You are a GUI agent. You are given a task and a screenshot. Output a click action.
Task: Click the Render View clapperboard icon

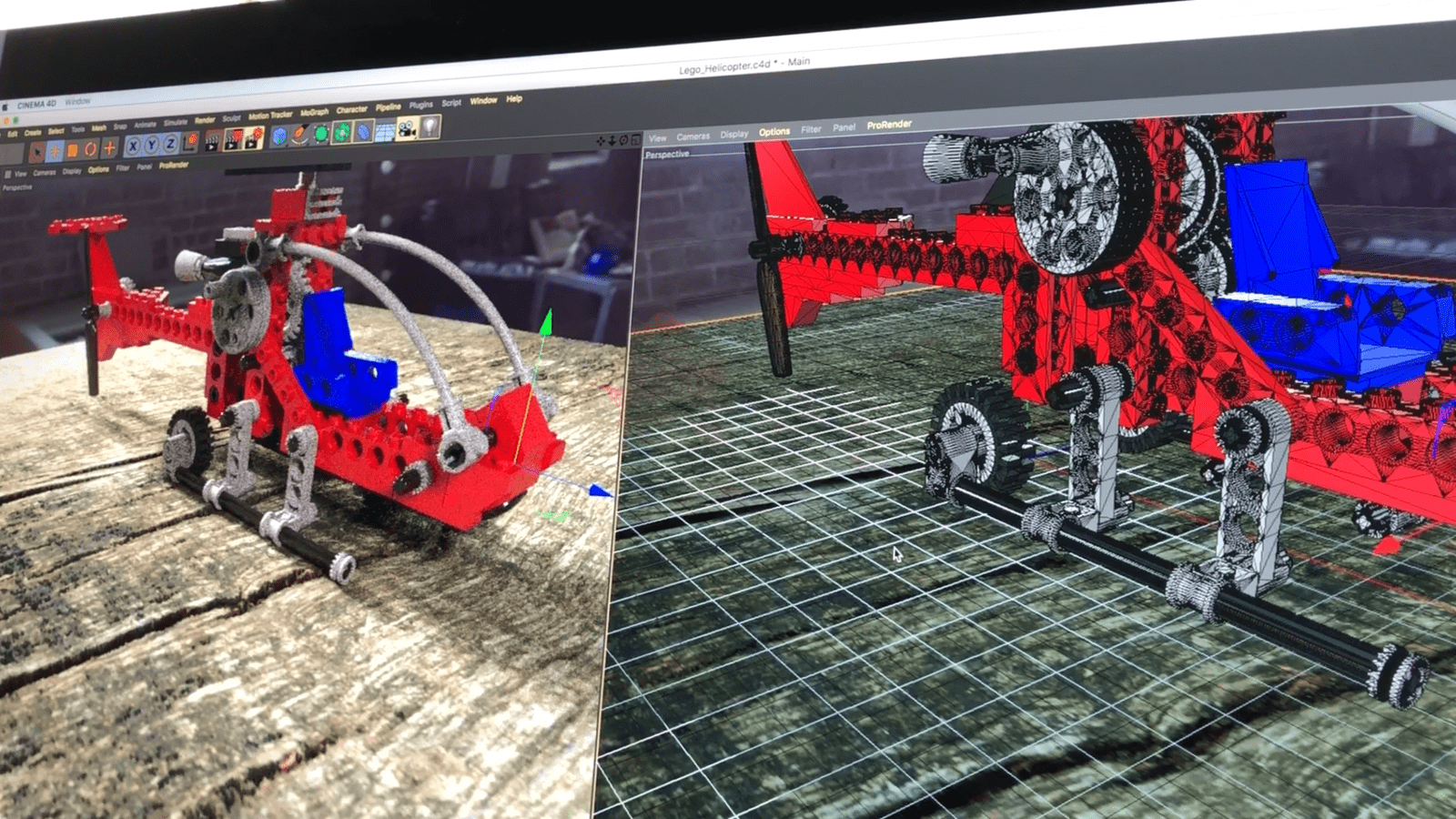point(212,140)
